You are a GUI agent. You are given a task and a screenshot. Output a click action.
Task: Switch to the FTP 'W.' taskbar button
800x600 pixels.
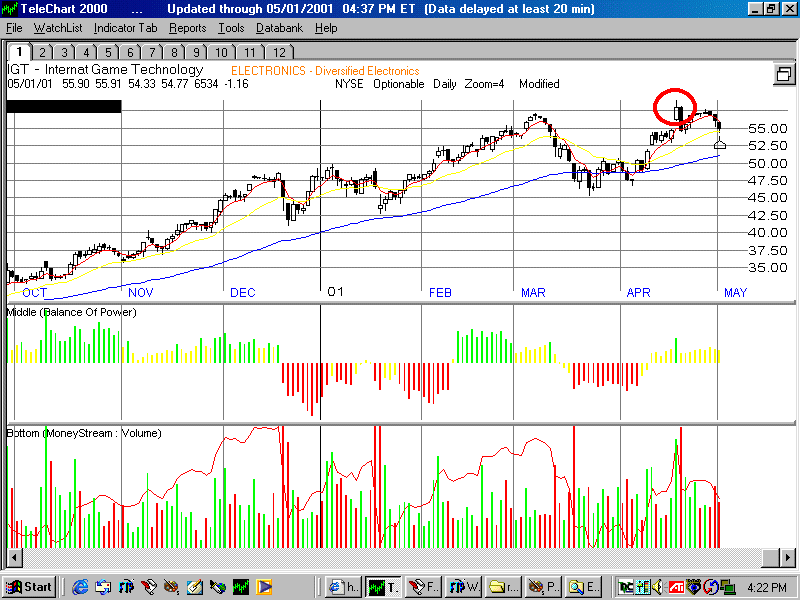pyautogui.click(x=463, y=587)
